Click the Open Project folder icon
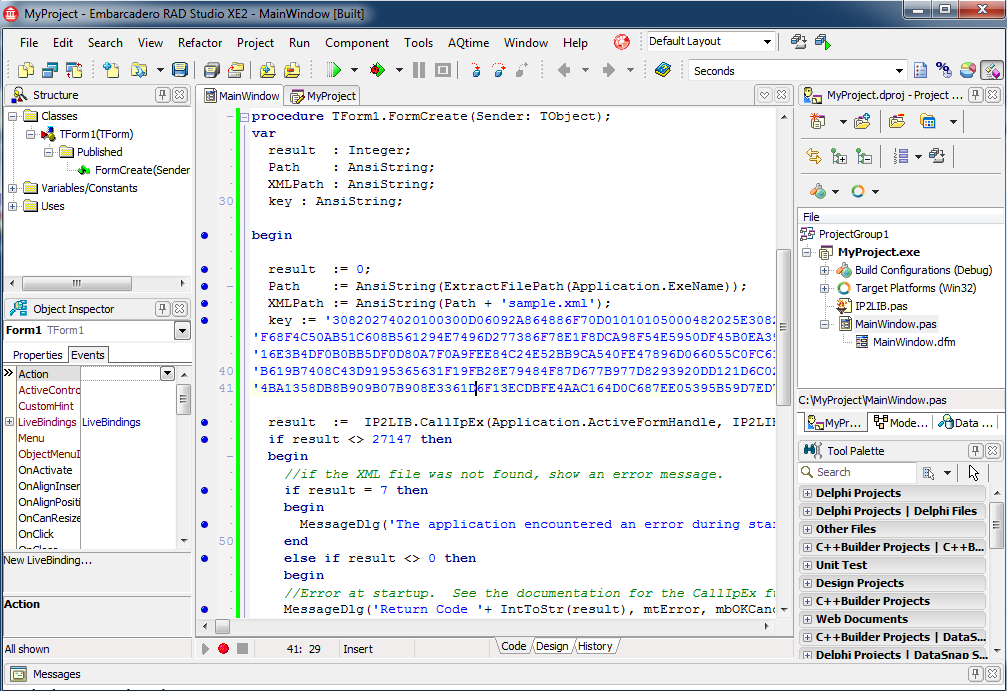The height and width of the screenshot is (691, 1007). (236, 70)
